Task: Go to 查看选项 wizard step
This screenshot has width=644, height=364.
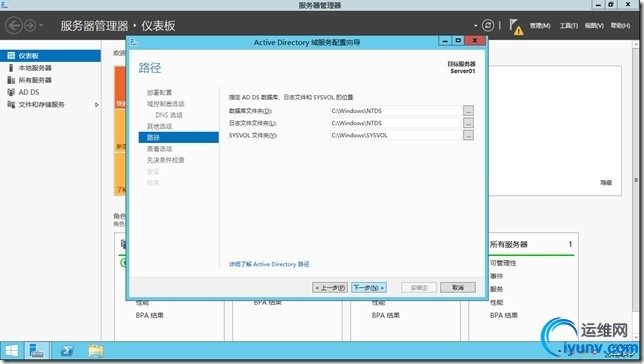Action: (159, 149)
